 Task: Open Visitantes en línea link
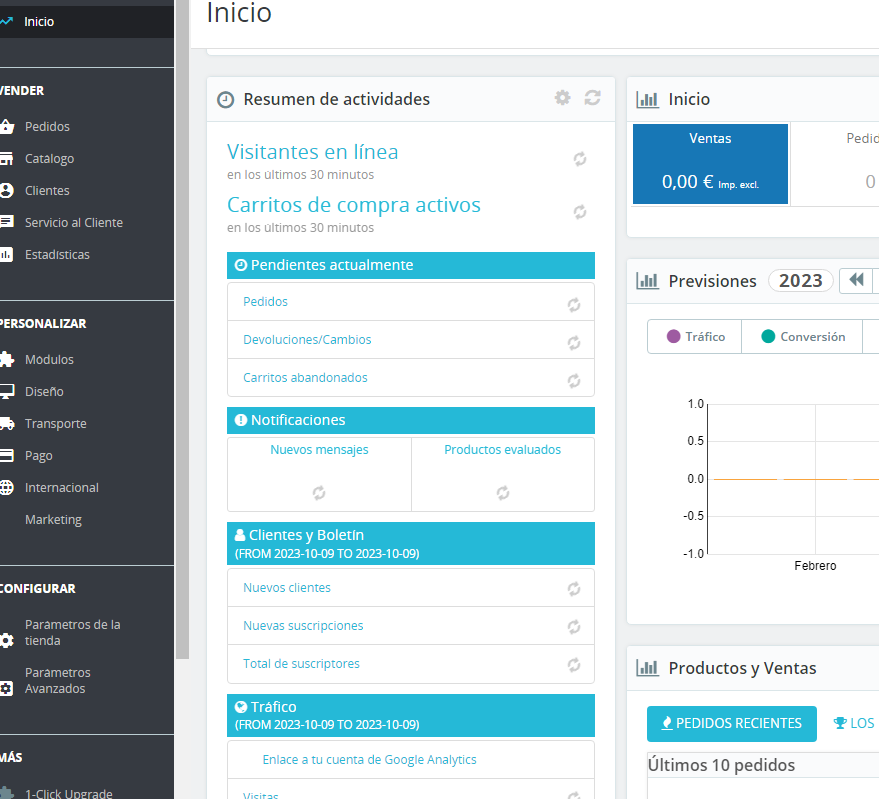tap(312, 151)
